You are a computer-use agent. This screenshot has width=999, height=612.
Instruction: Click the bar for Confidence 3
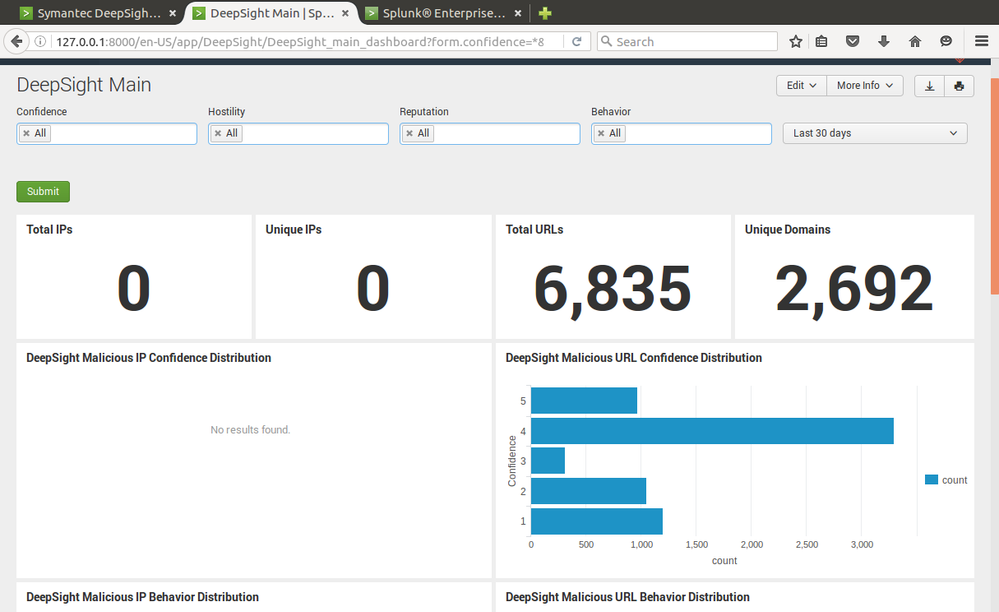(548, 460)
